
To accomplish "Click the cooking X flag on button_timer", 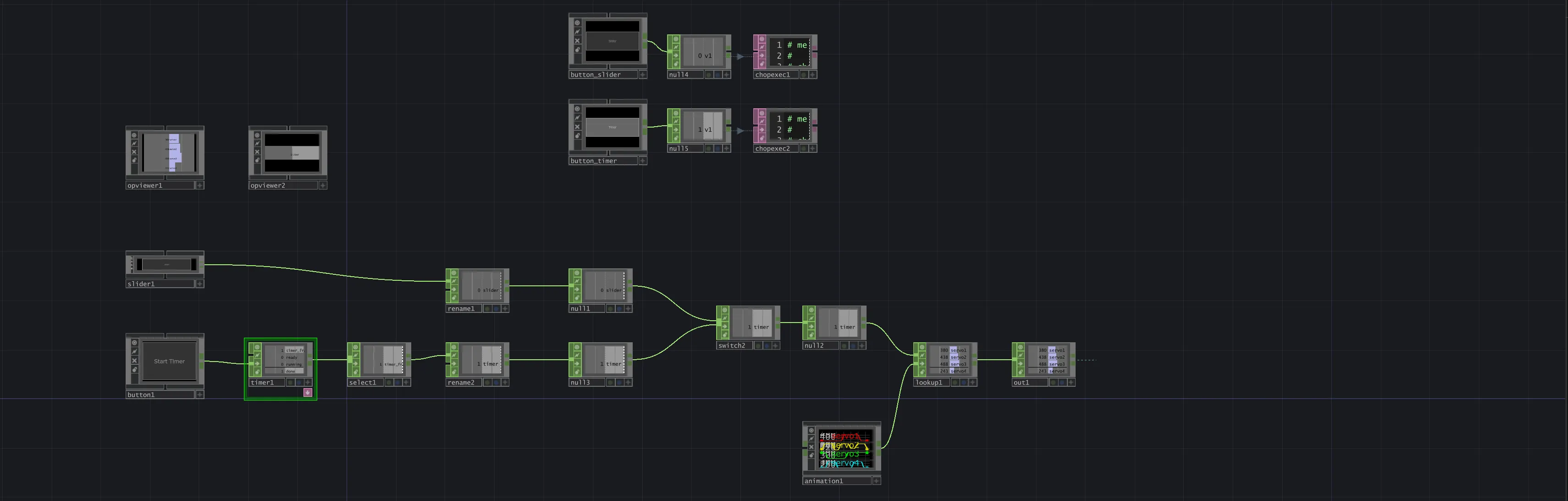I will tap(577, 127).
